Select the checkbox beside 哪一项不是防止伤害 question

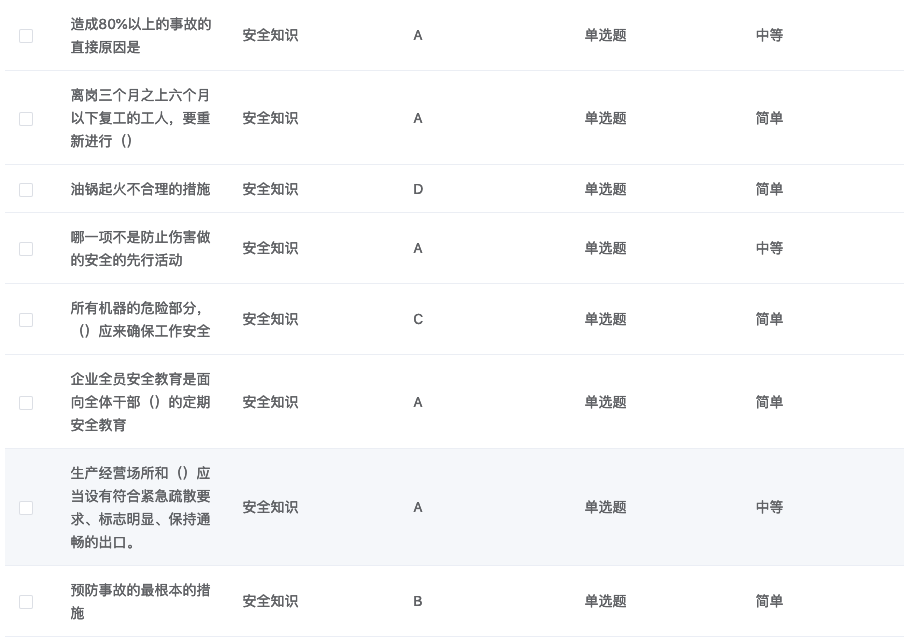[x=26, y=248]
